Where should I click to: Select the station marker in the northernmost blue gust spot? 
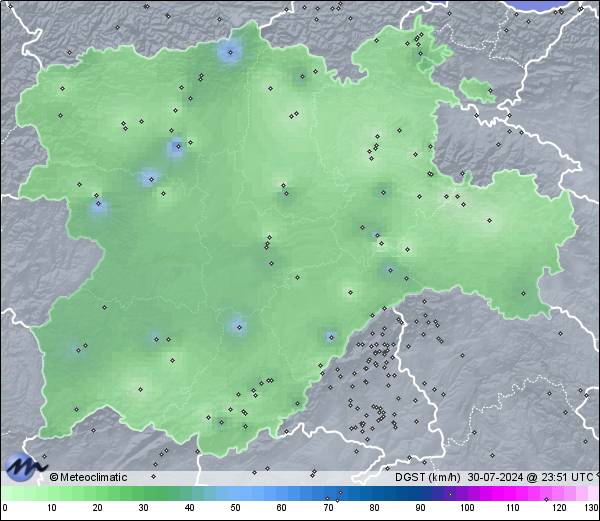(230, 52)
